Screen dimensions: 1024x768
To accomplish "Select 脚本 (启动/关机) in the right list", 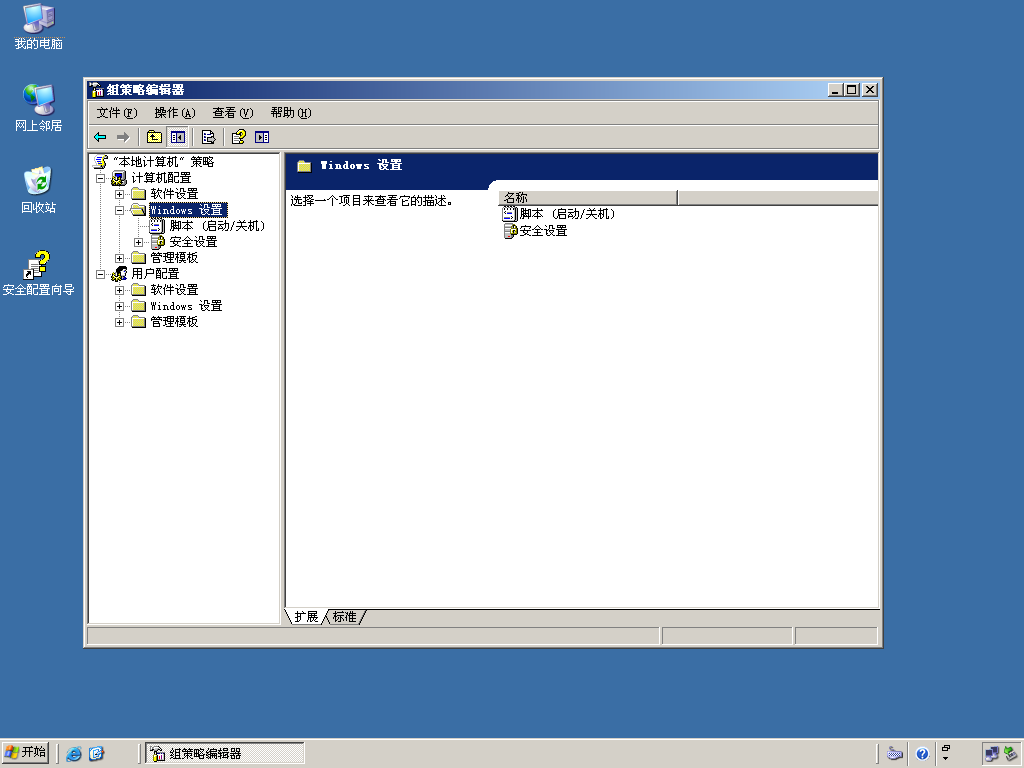I will pyautogui.click(x=568, y=214).
